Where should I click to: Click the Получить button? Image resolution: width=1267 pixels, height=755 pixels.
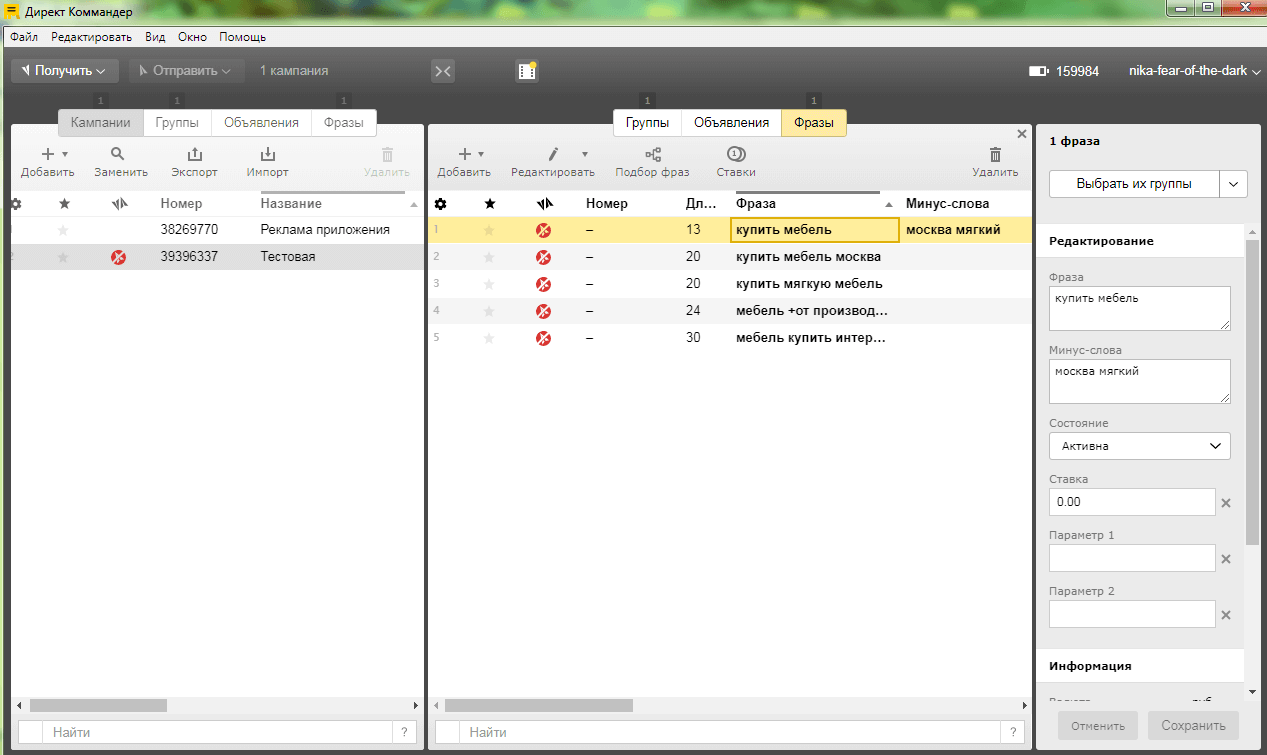click(64, 71)
